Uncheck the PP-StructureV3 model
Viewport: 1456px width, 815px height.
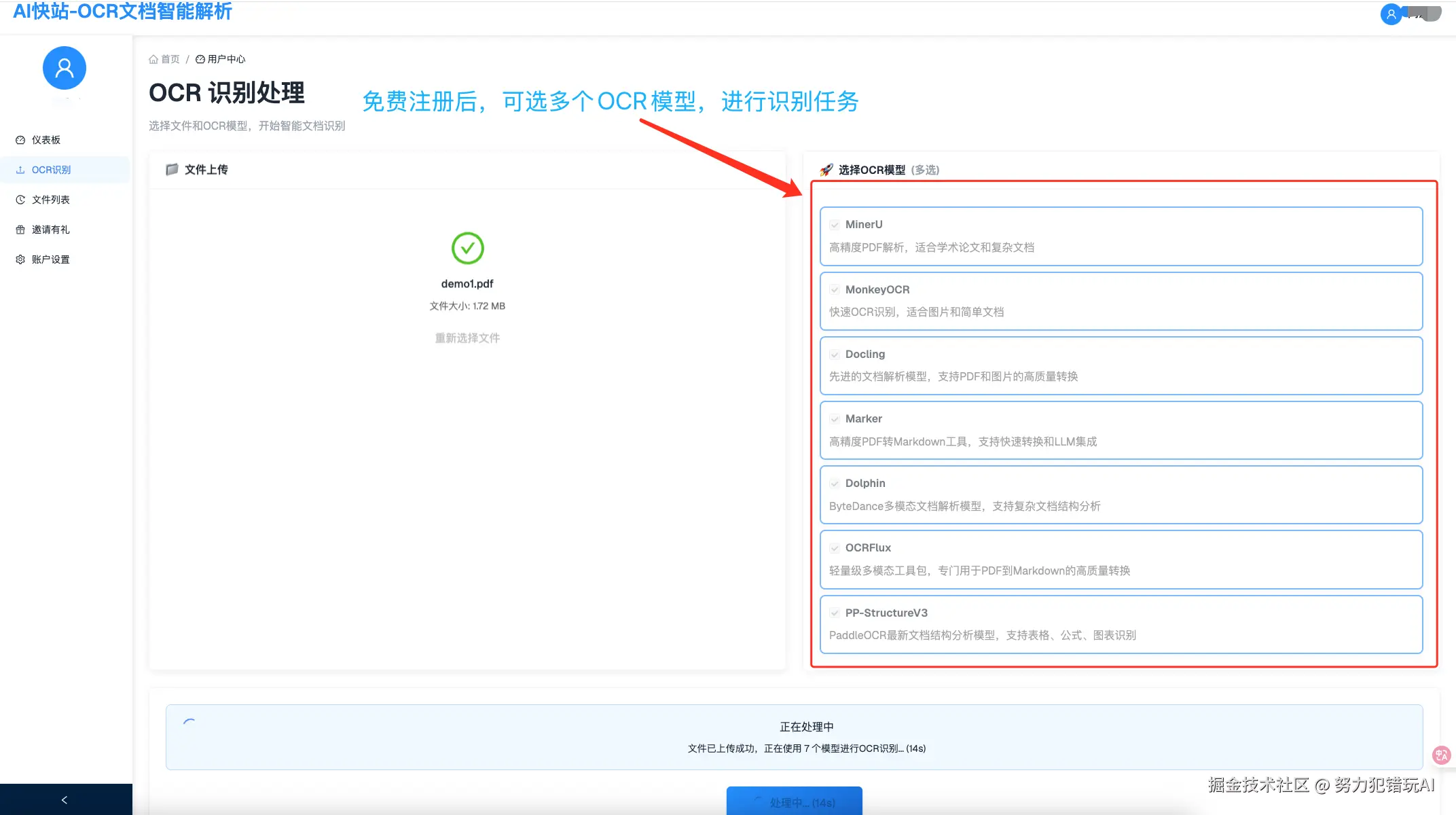[835, 613]
